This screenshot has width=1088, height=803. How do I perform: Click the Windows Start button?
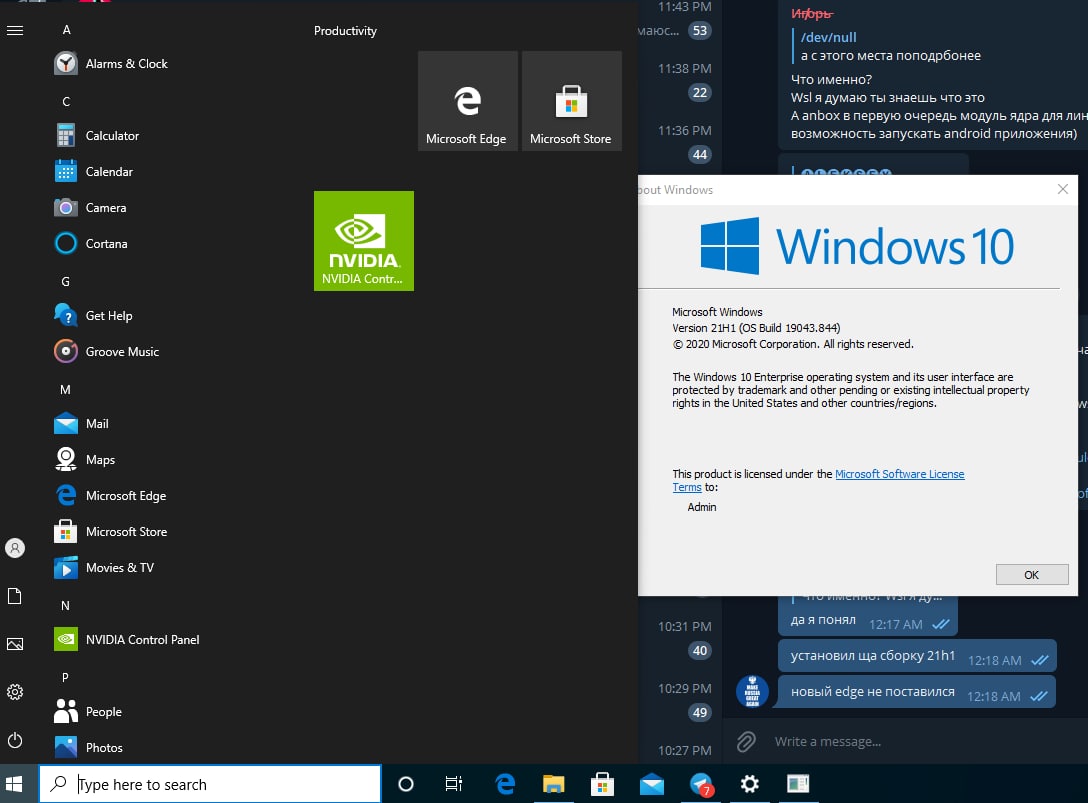[x=15, y=784]
